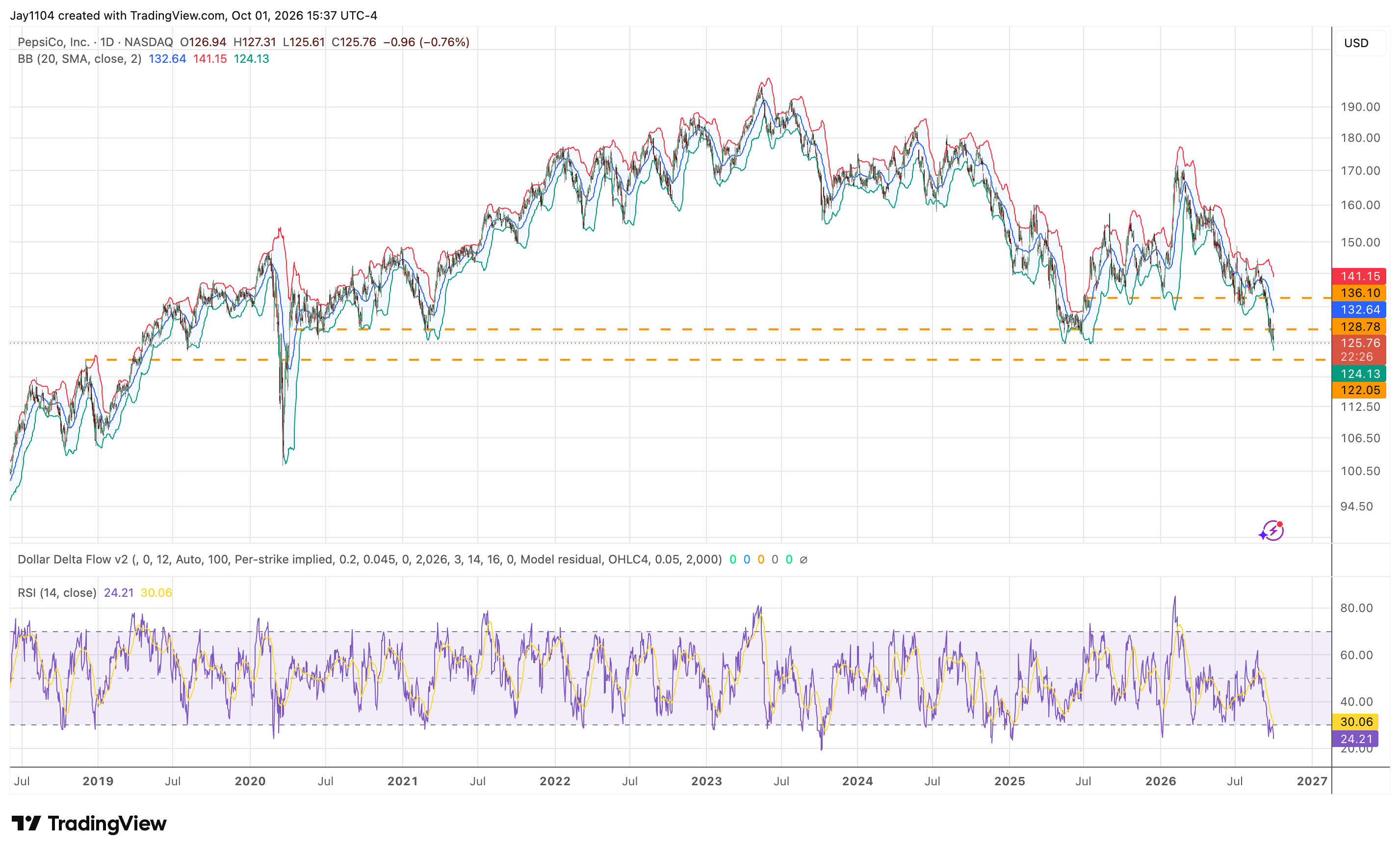Click the red 141.15 BB legend value
Screen dimensions: 1400x853
(209, 59)
